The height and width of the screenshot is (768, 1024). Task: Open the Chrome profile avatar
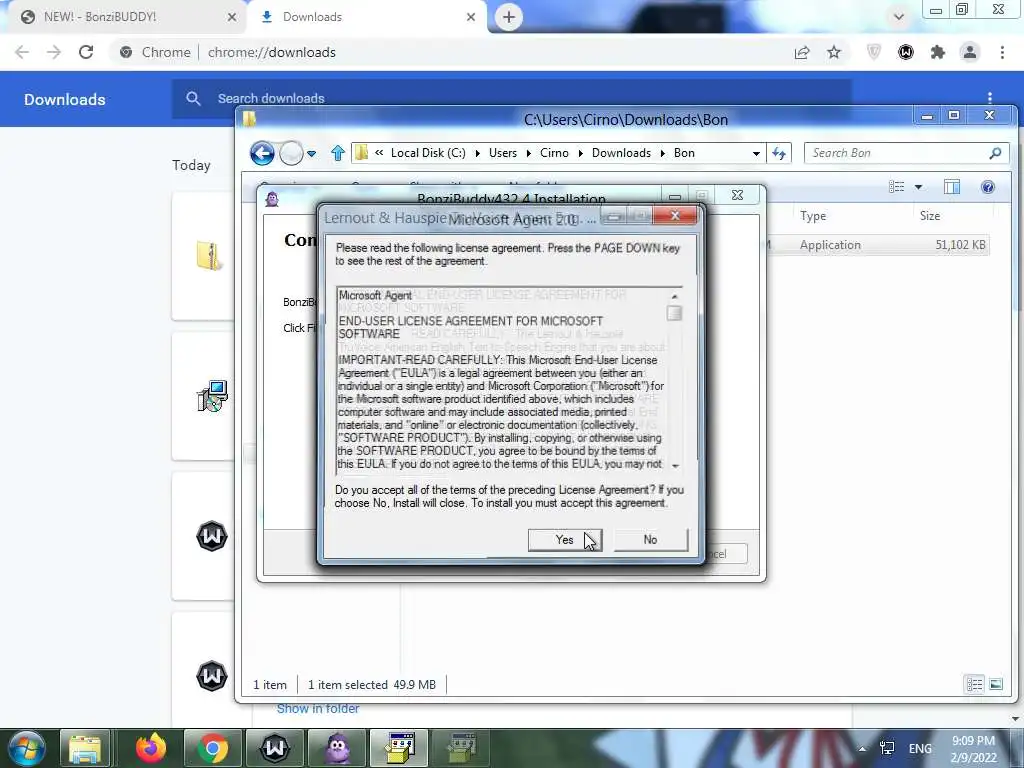pos(970,52)
